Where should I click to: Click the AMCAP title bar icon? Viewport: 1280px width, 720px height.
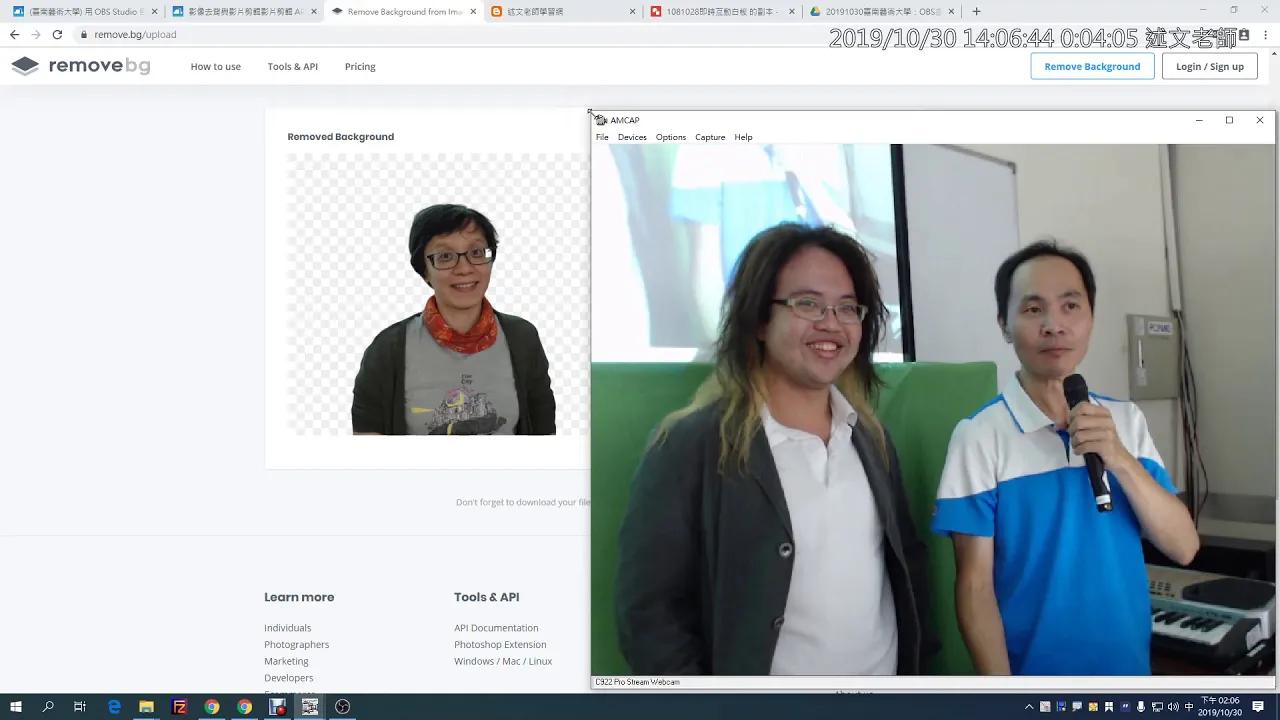pos(601,120)
